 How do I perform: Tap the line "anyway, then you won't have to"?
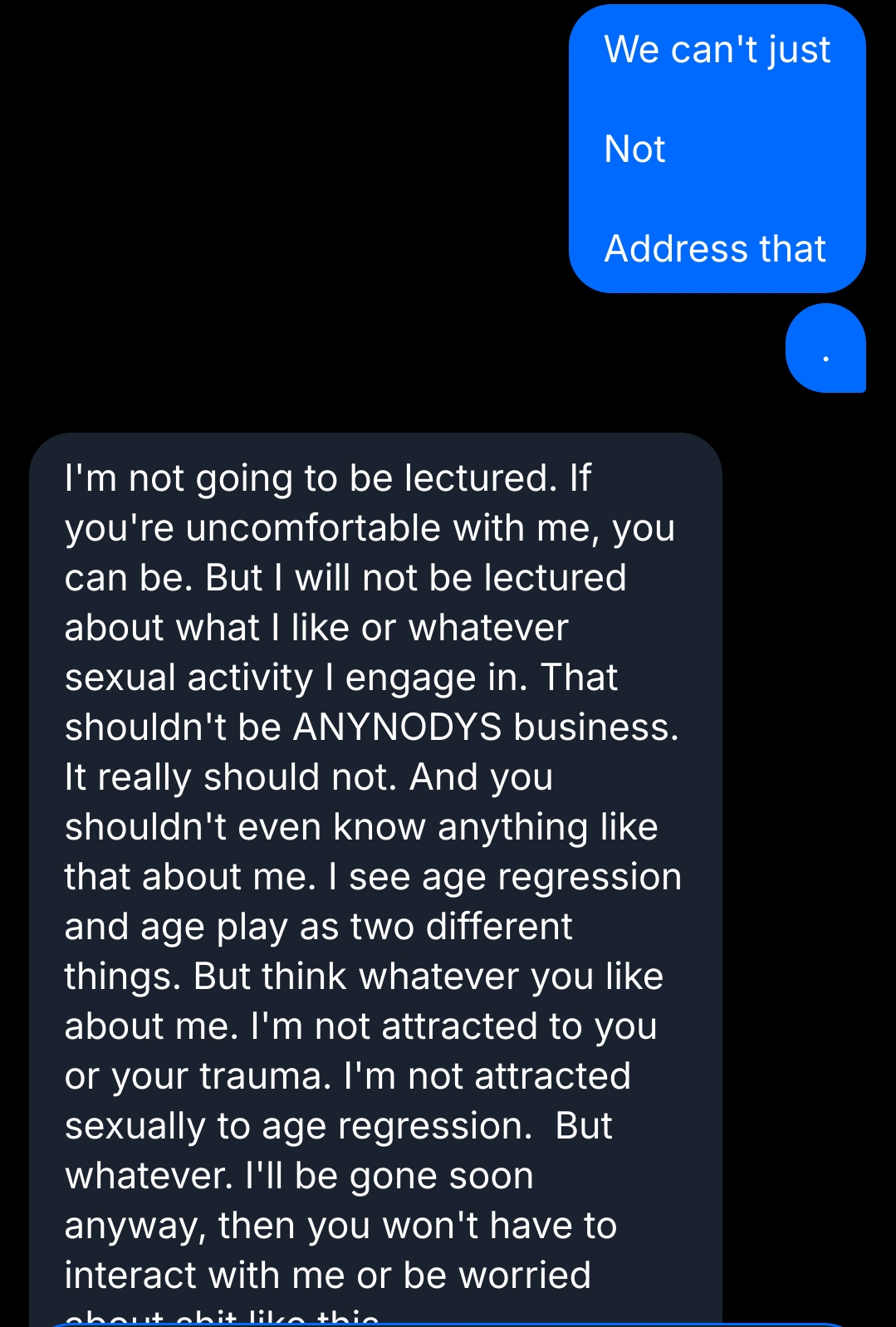coord(340,1226)
